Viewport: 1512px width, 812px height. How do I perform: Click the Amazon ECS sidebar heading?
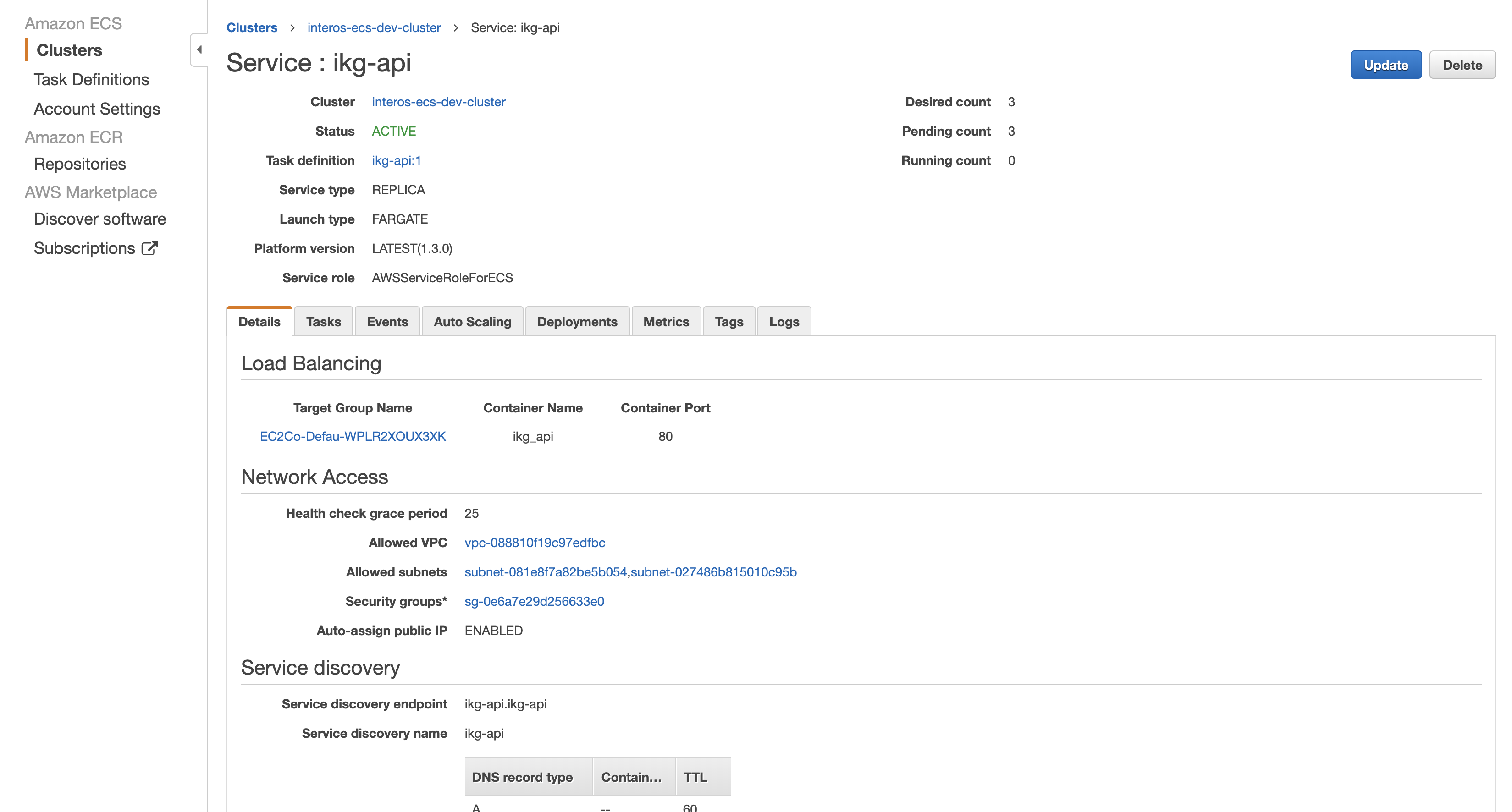[73, 23]
